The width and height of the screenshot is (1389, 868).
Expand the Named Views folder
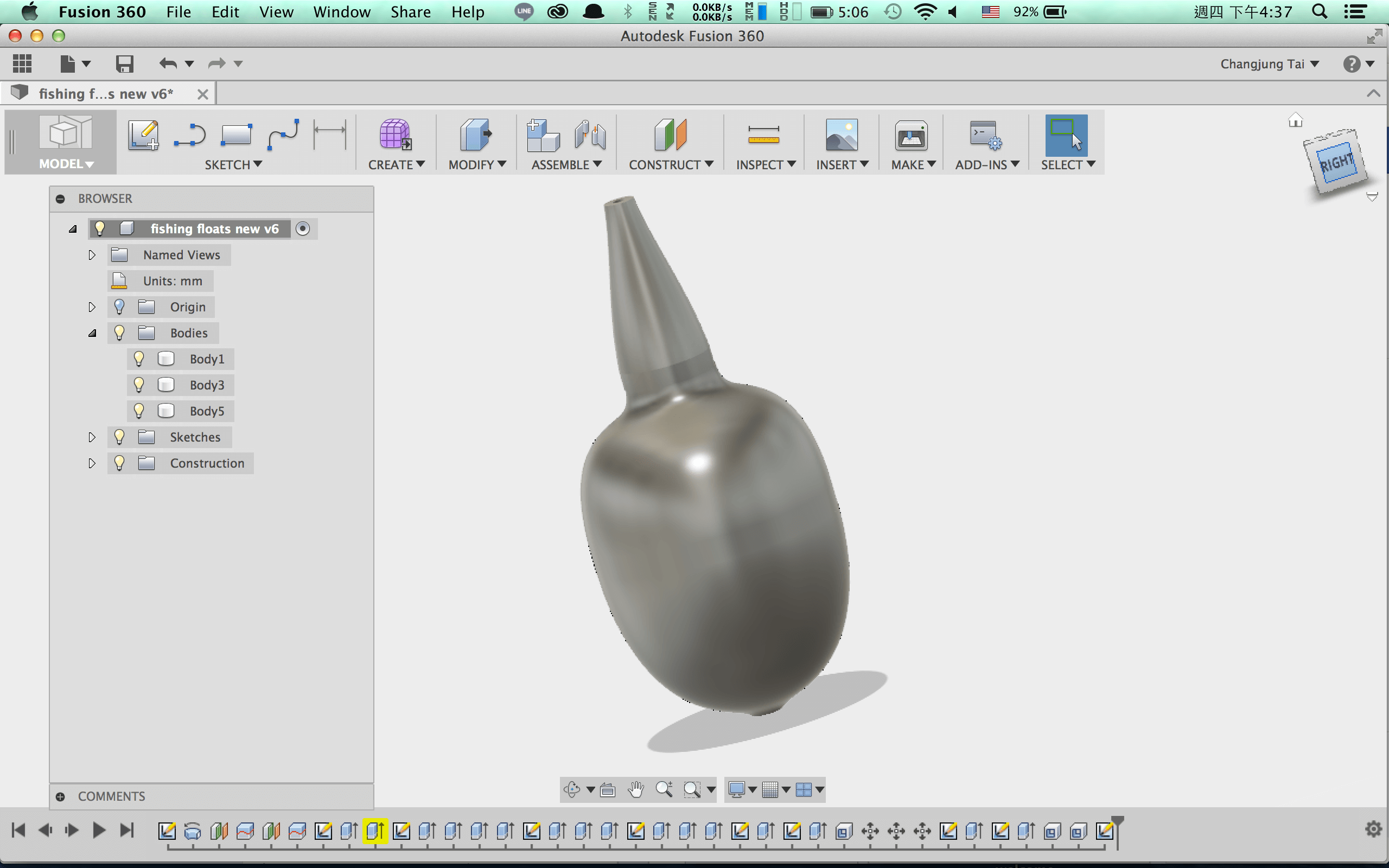click(92, 255)
